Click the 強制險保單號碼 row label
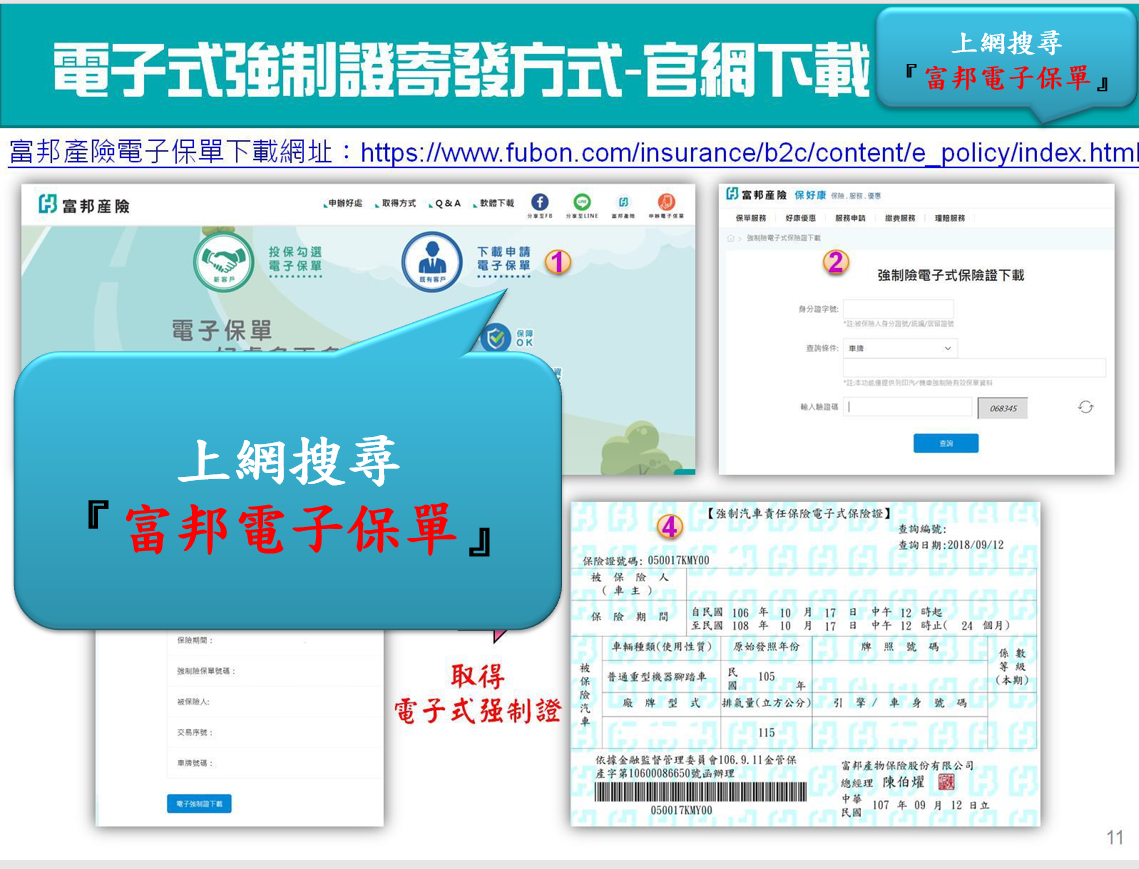This screenshot has width=1139, height=869. click(206, 671)
